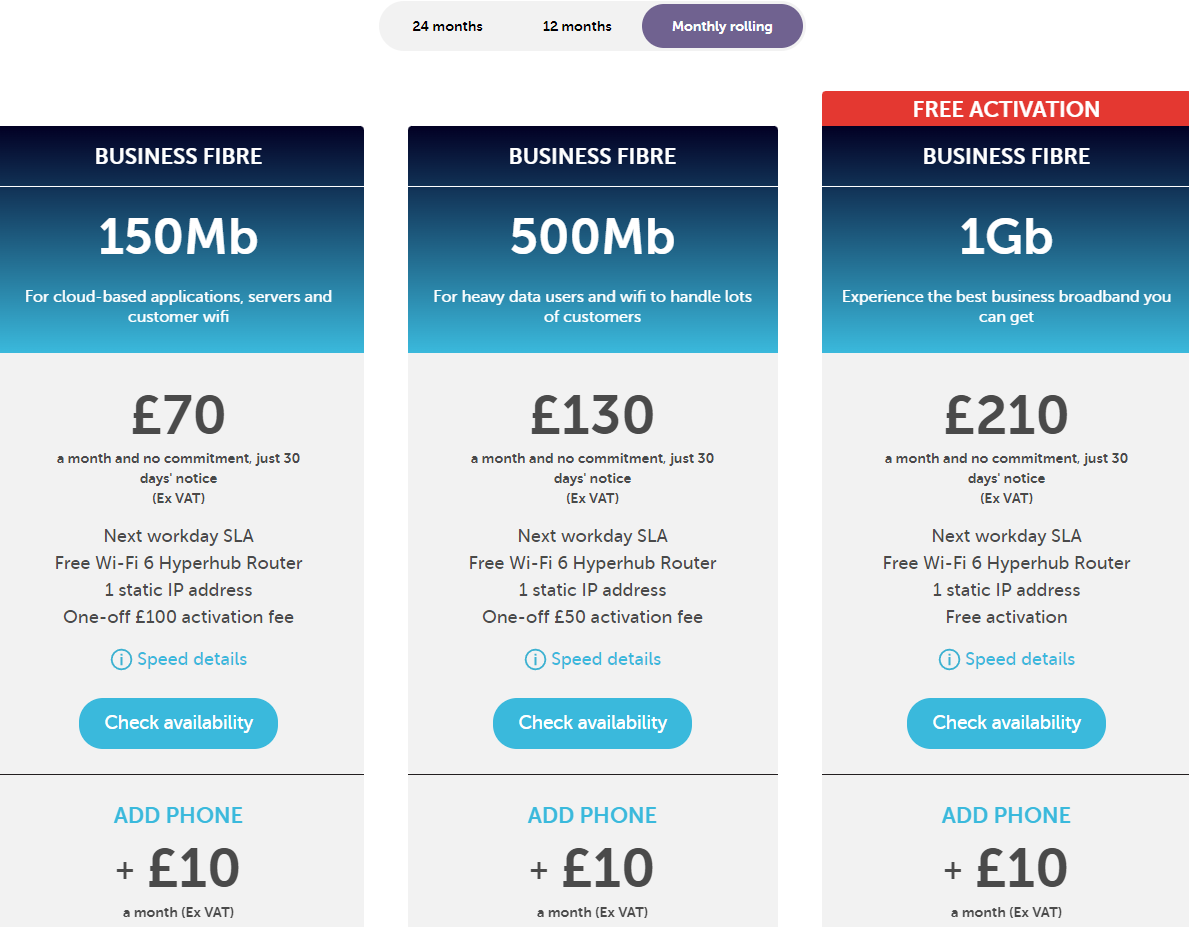1189x927 pixels.
Task: Check availability for the 1Gb plan
Action: click(1006, 723)
